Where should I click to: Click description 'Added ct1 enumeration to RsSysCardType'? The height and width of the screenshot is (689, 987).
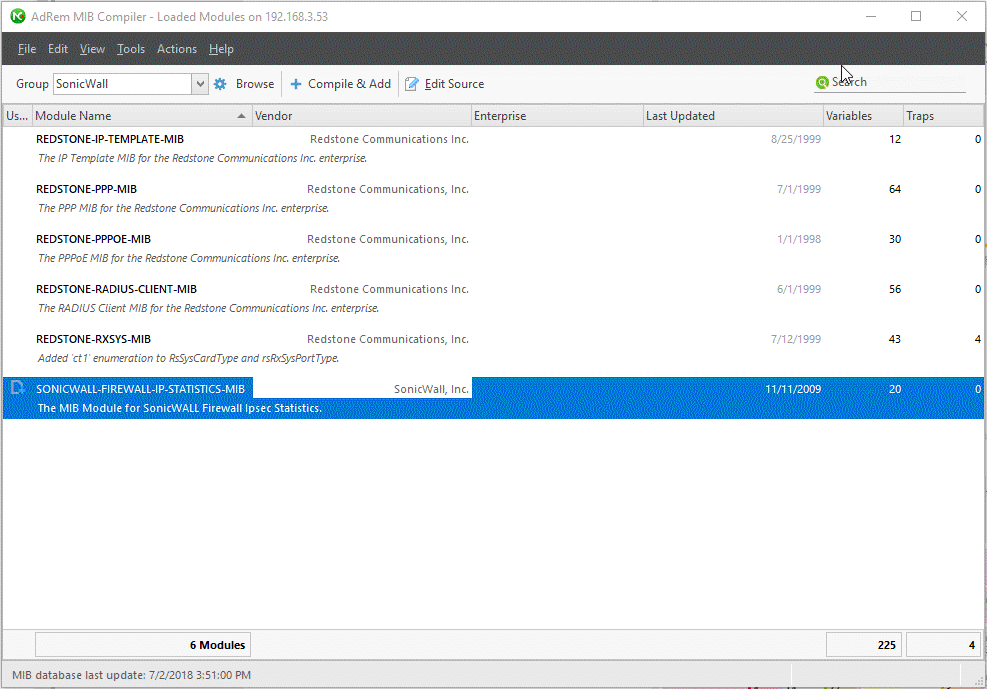click(x=188, y=358)
